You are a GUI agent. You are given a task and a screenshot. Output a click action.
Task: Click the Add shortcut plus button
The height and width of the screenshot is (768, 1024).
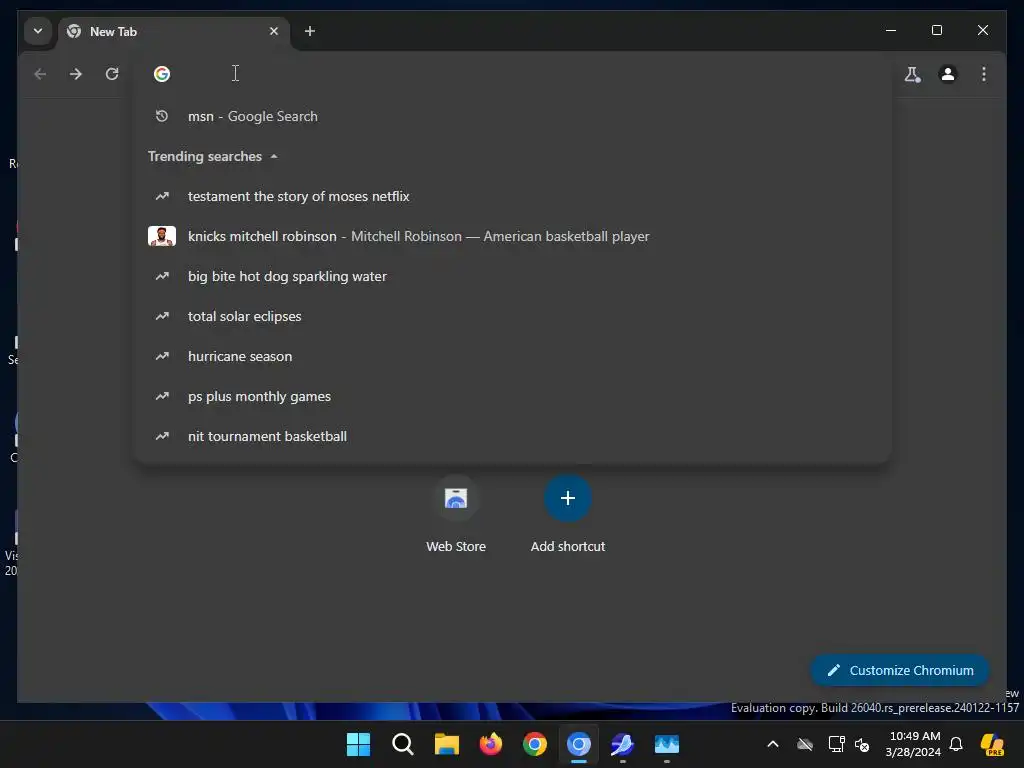click(x=568, y=498)
